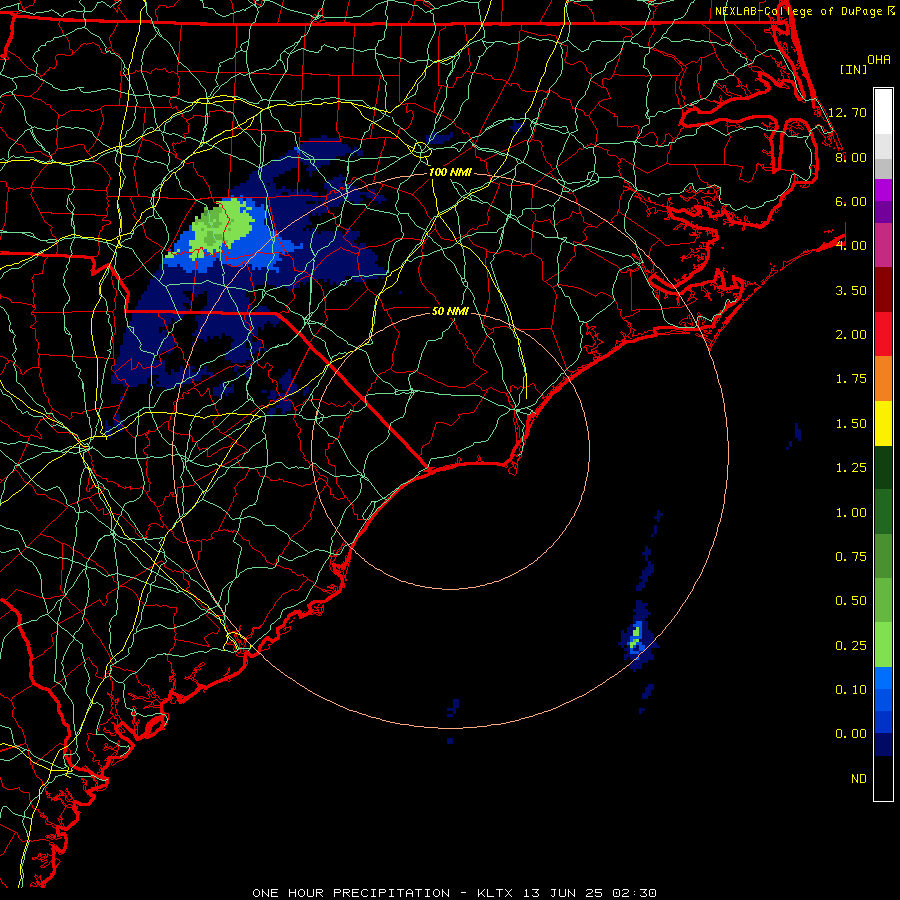Image resolution: width=900 pixels, height=900 pixels.
Task: Click the bright blue legend block near 0.10
Action: pyautogui.click(x=883, y=678)
